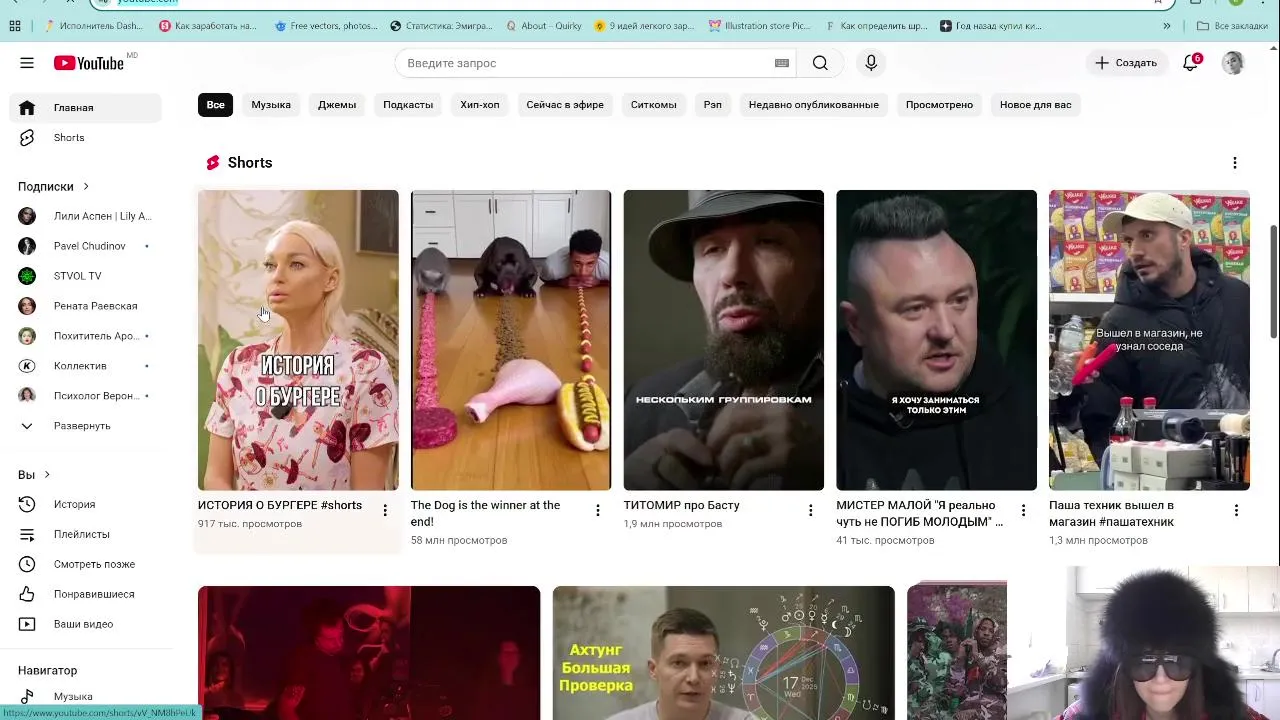This screenshot has height=720, width=1280.
Task: Select the Новое для вас chip
Action: [1036, 105]
